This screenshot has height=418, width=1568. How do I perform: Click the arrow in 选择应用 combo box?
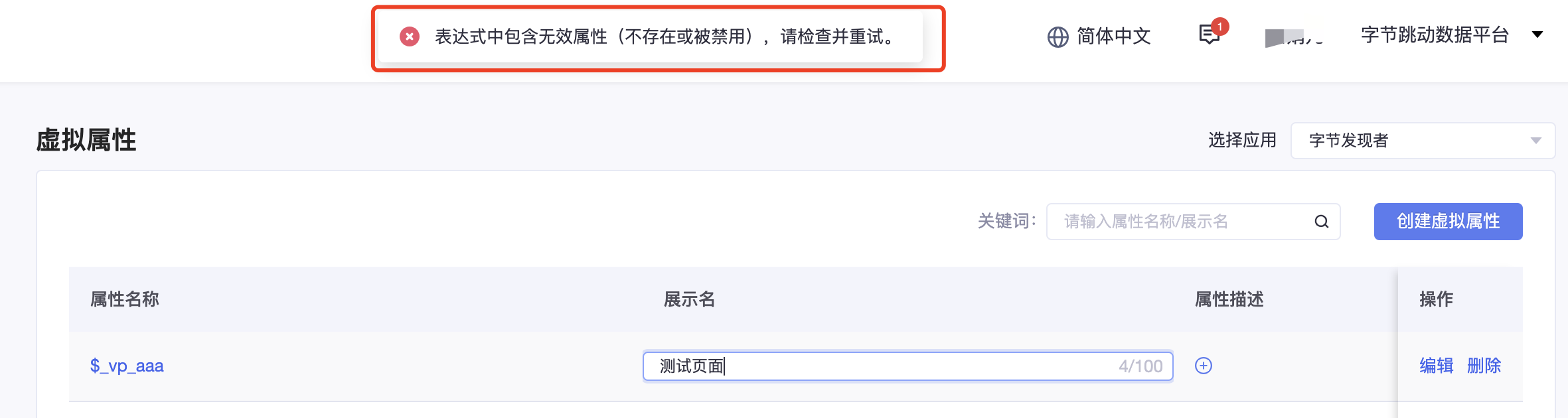(x=1535, y=141)
